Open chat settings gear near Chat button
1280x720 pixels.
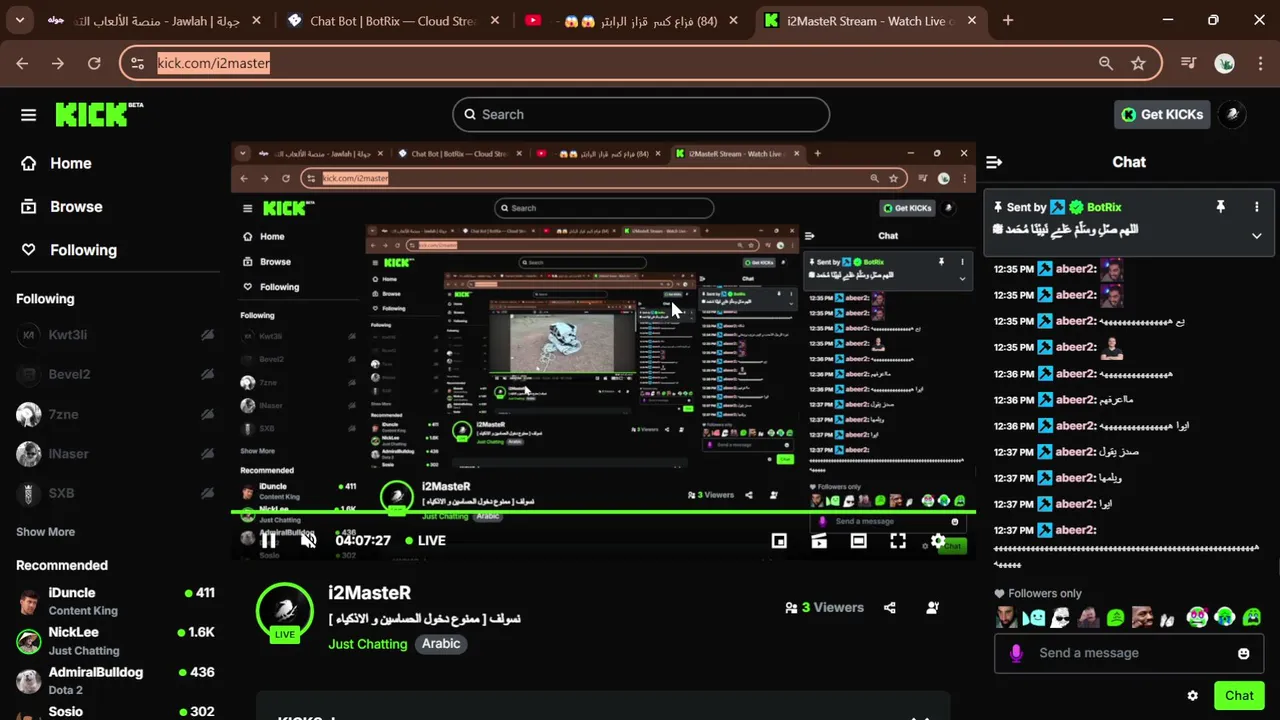point(1192,696)
